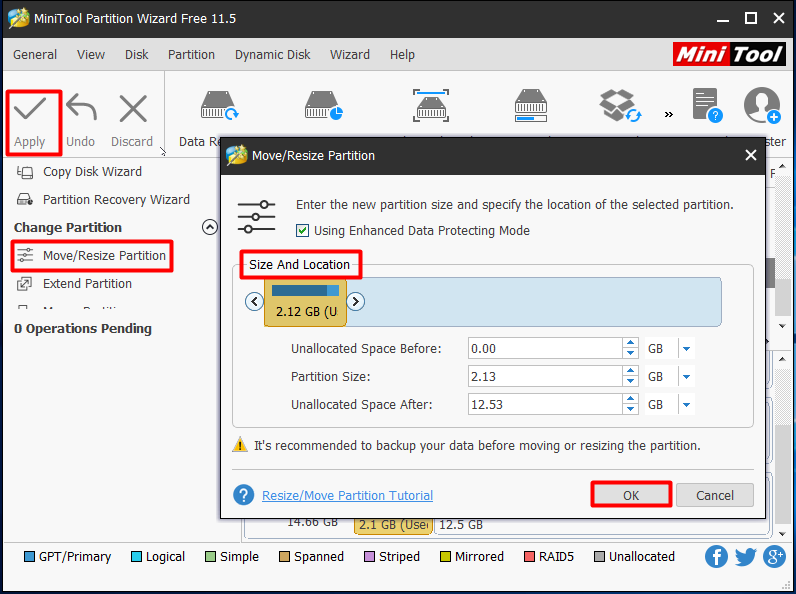Open the Data Backup box icon

[620, 106]
